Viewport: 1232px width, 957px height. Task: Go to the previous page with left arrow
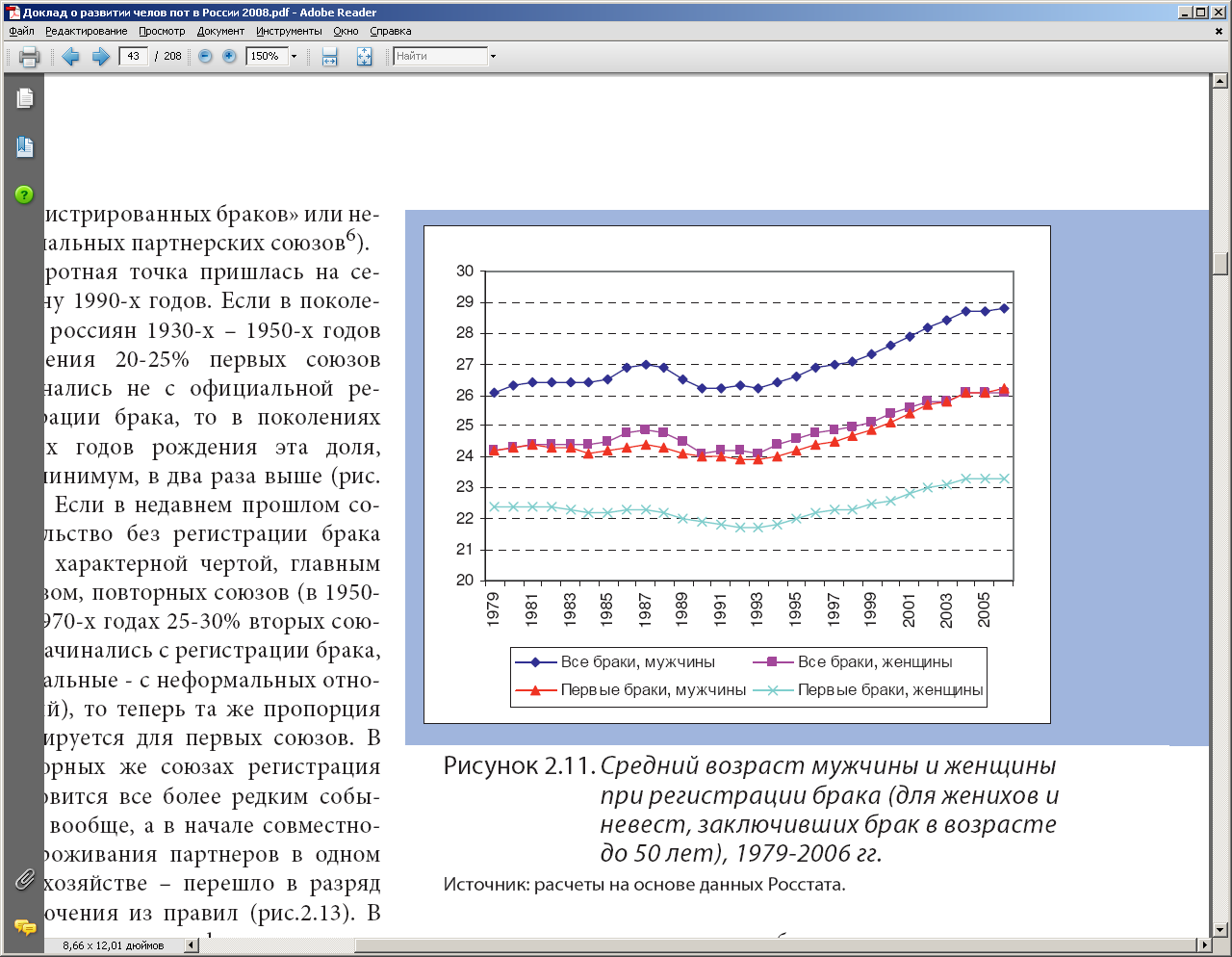pos(70,57)
